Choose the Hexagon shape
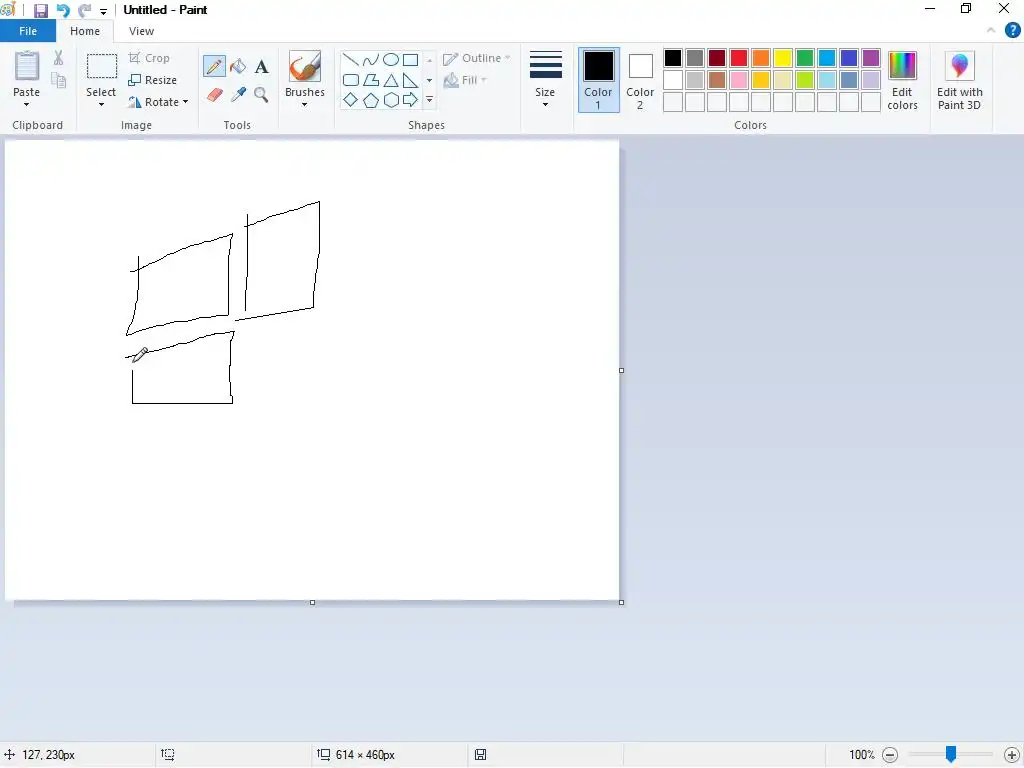1024x768 pixels. [x=391, y=100]
